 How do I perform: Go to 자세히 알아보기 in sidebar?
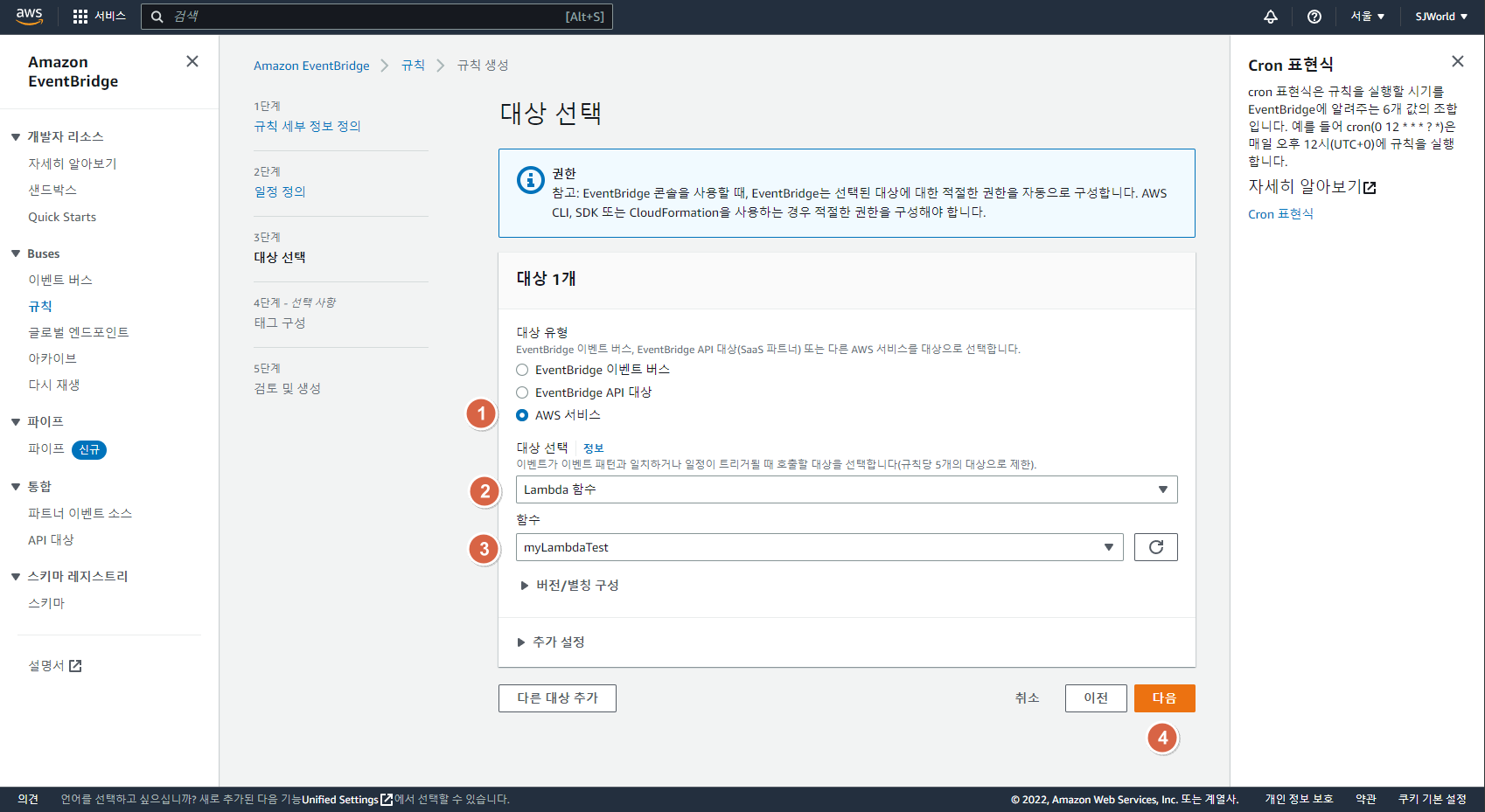(x=73, y=163)
